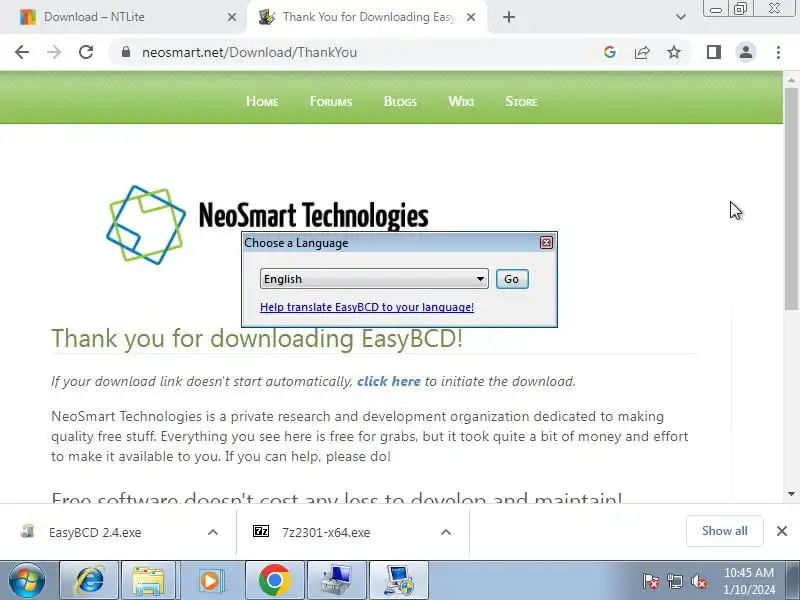Open Windows Explorer folder on taskbar
The width and height of the screenshot is (800, 600).
pos(148,581)
